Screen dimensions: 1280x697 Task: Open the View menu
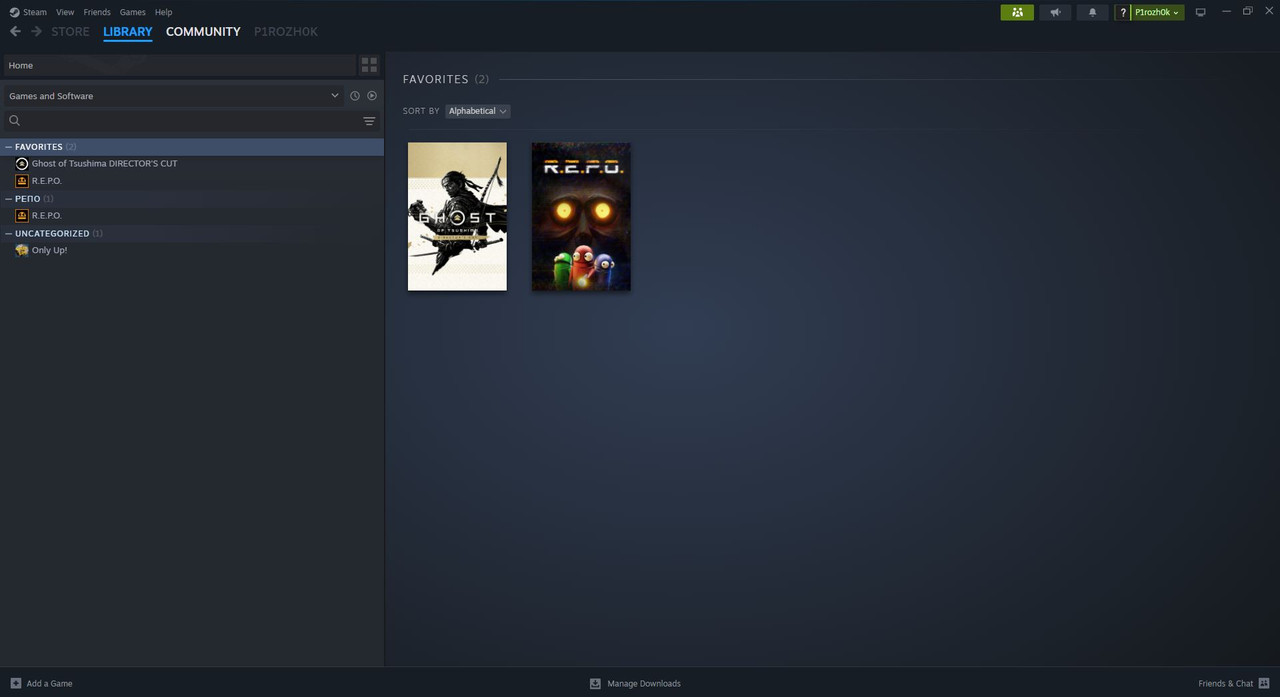click(x=65, y=12)
